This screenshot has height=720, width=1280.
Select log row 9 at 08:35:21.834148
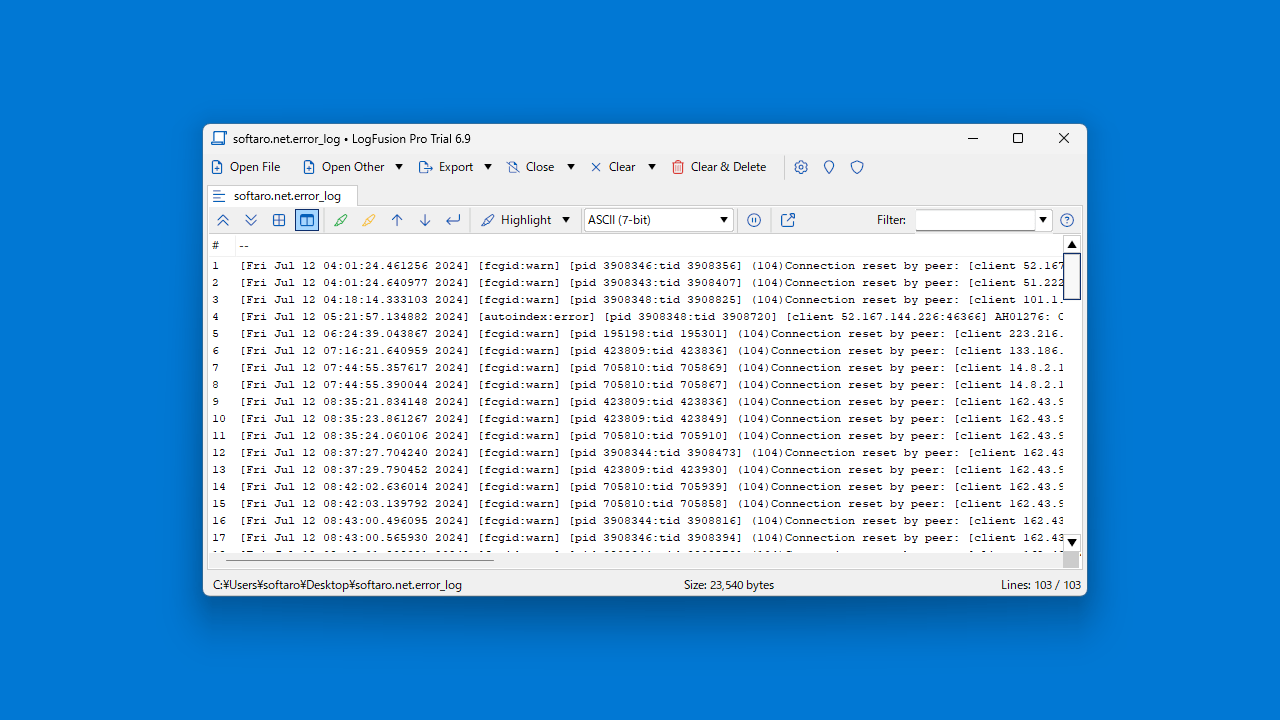coord(635,402)
